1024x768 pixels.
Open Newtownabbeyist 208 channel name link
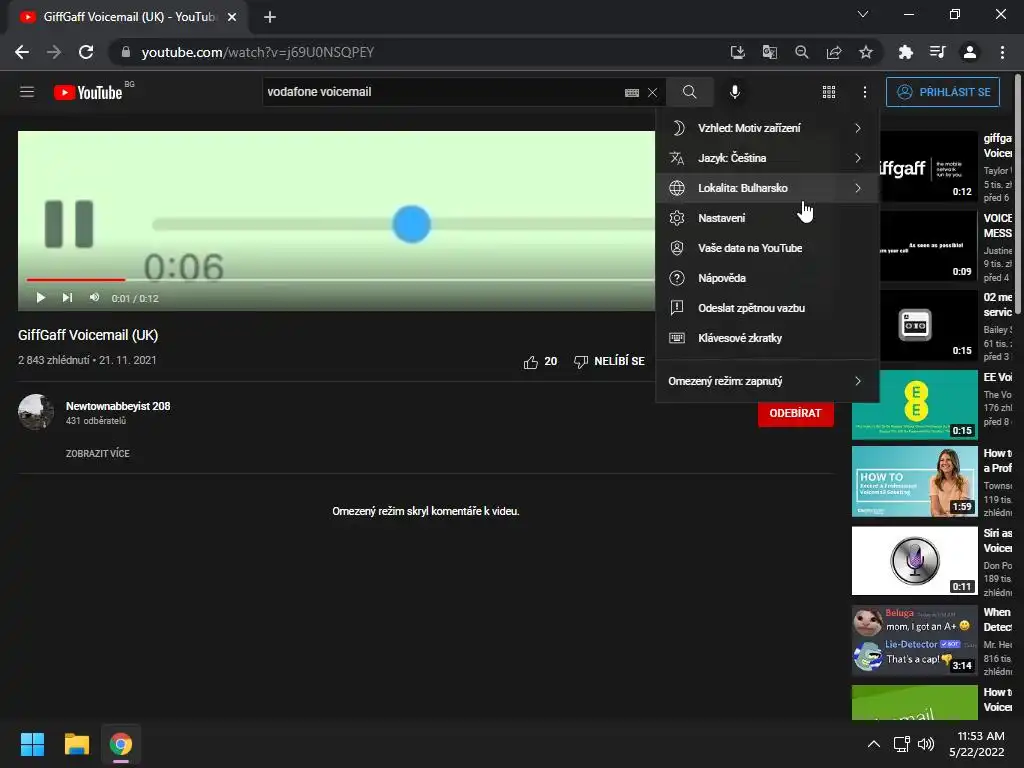tap(118, 406)
